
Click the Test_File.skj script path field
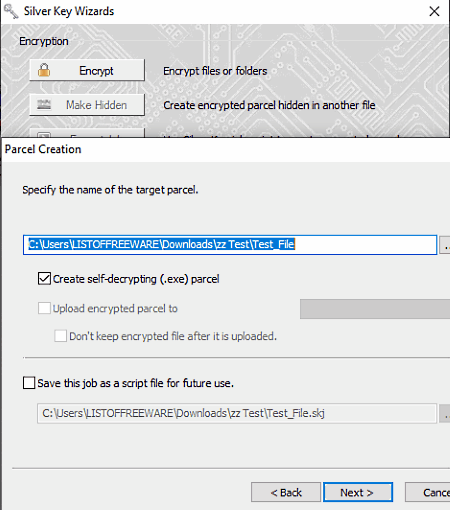(x=237, y=414)
